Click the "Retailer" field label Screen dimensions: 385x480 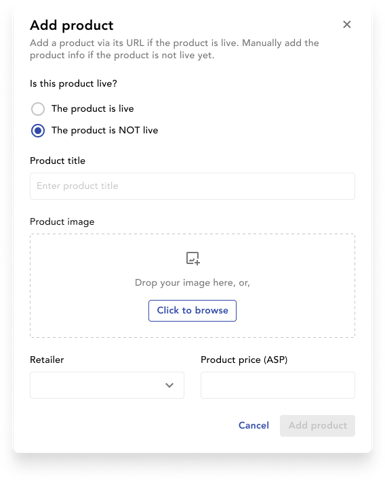(47, 360)
